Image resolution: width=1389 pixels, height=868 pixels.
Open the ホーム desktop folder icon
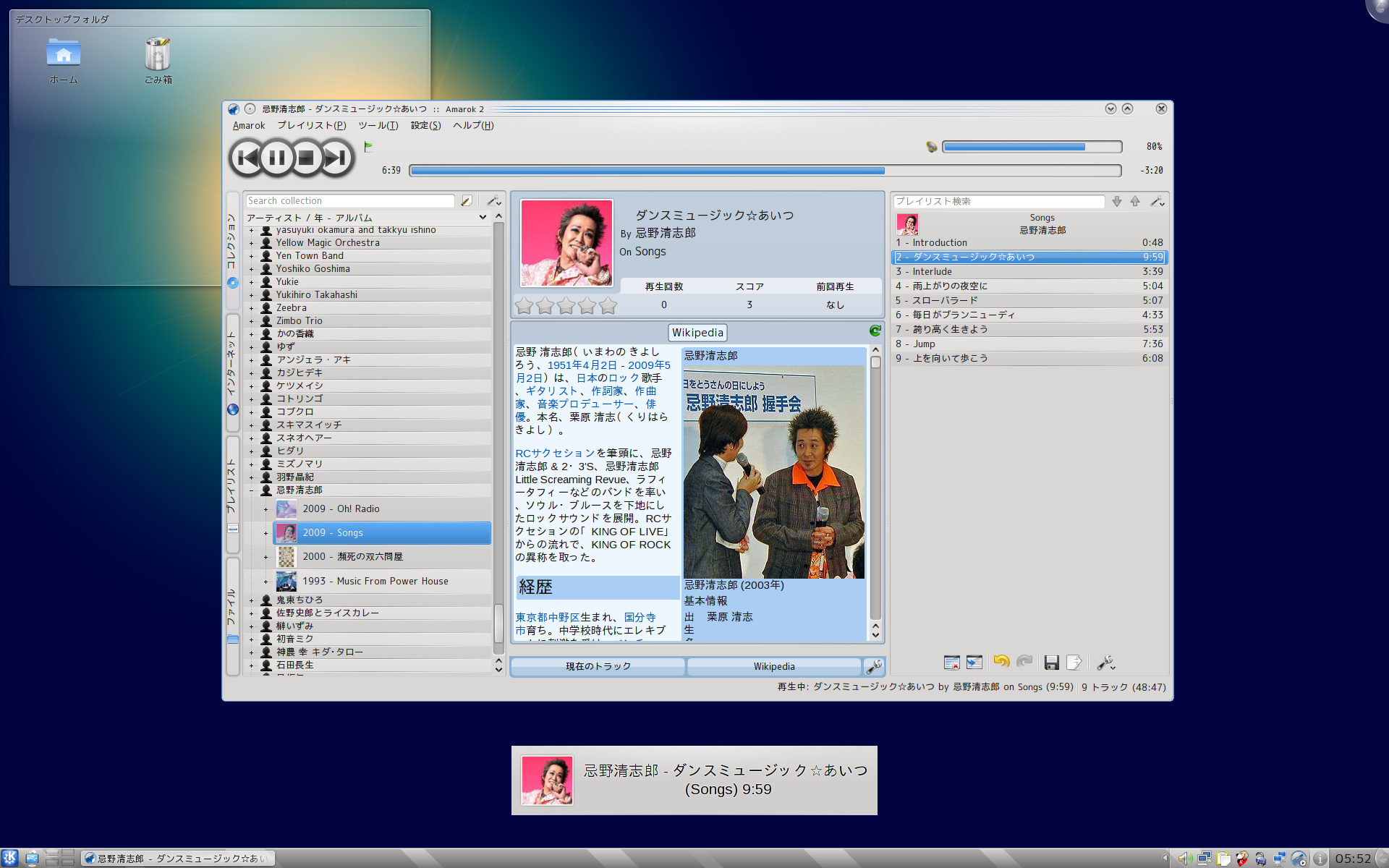click(x=64, y=61)
